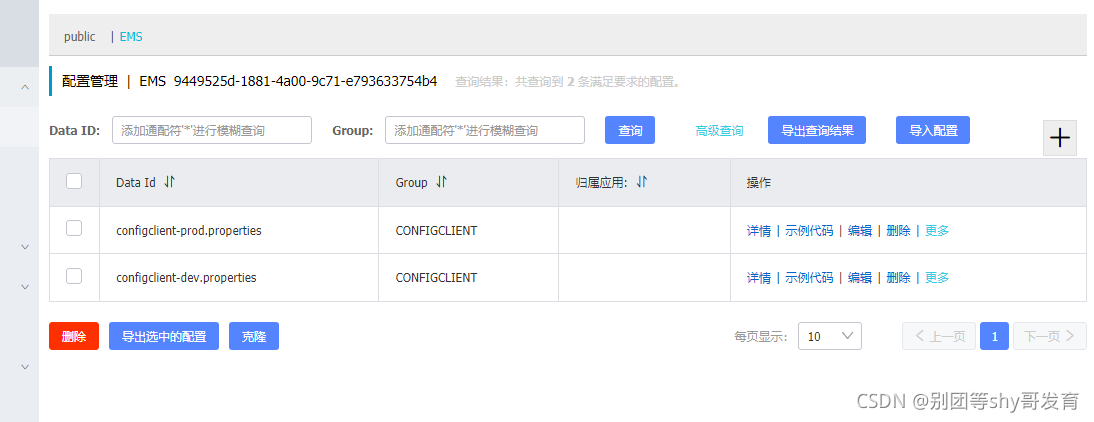Click 编辑 for configclient-prod.properties
The width and height of the screenshot is (1094, 422).
coord(860,231)
